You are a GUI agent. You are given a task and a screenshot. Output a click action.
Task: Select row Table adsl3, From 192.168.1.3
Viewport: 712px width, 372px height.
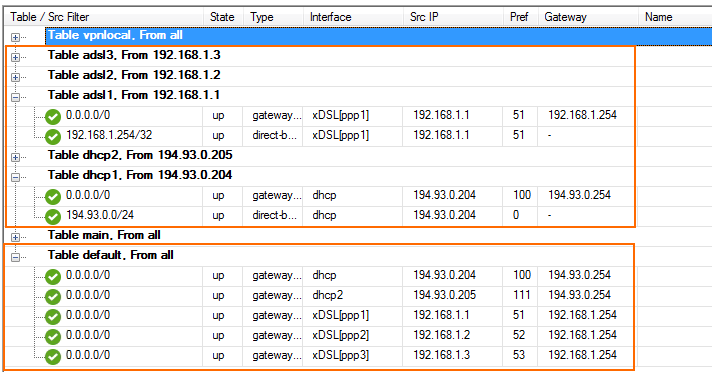tap(134, 55)
